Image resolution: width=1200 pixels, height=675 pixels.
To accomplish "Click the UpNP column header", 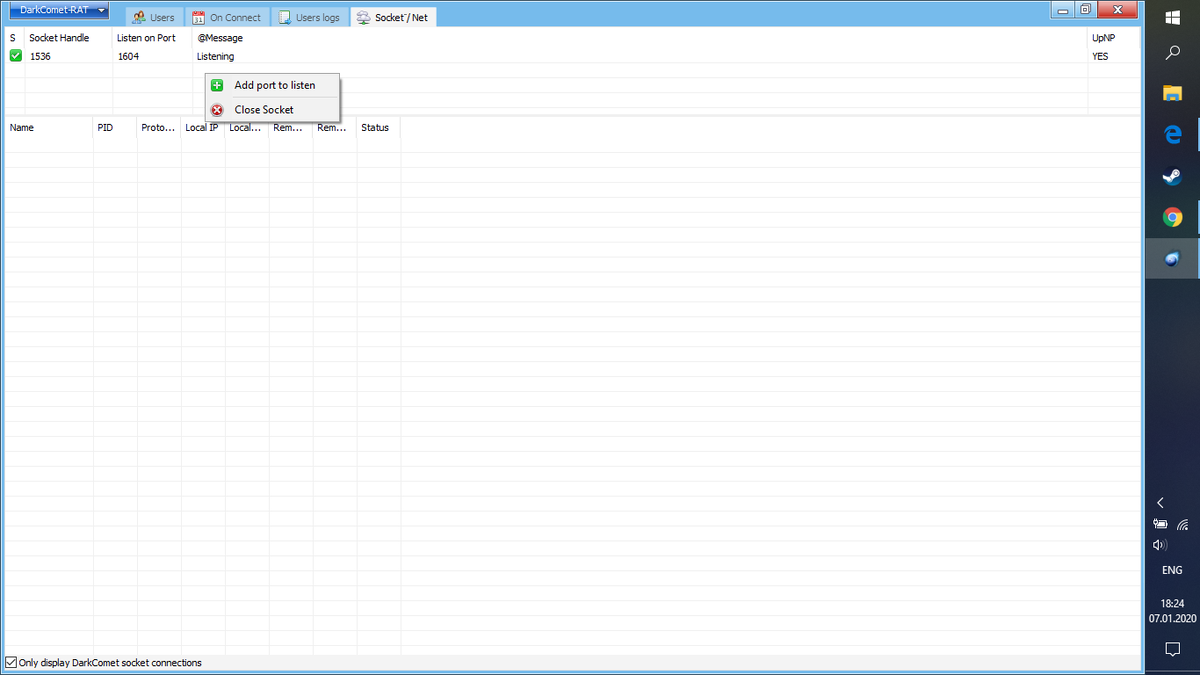I will point(1113,37).
